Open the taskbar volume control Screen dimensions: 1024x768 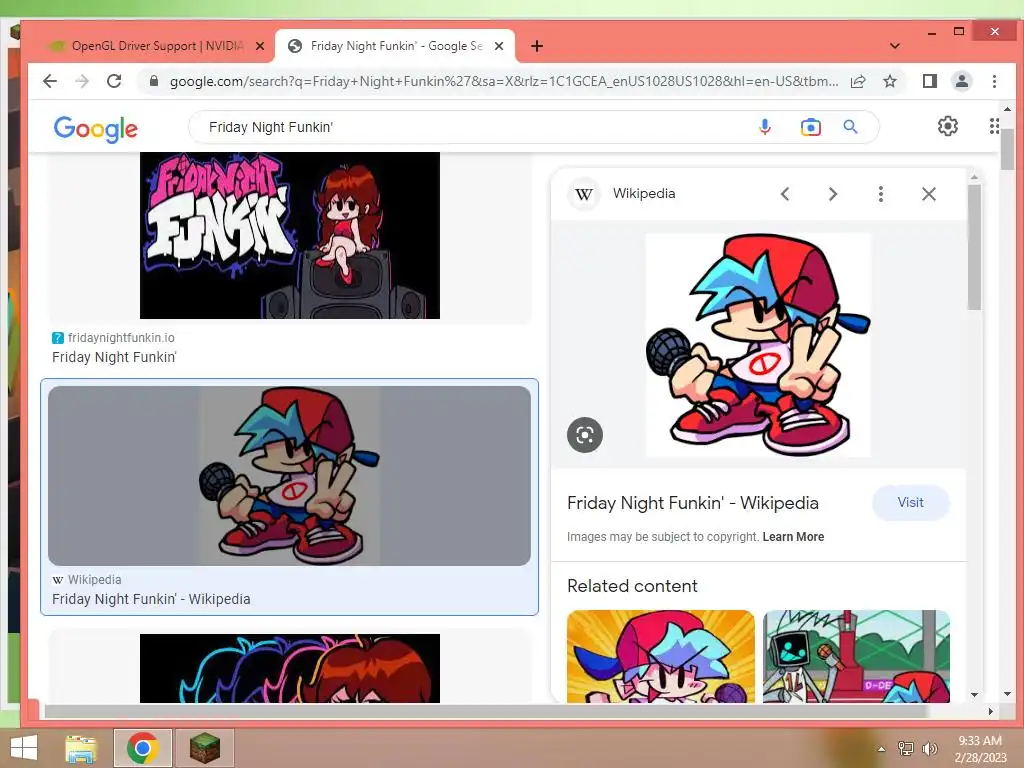coord(929,749)
